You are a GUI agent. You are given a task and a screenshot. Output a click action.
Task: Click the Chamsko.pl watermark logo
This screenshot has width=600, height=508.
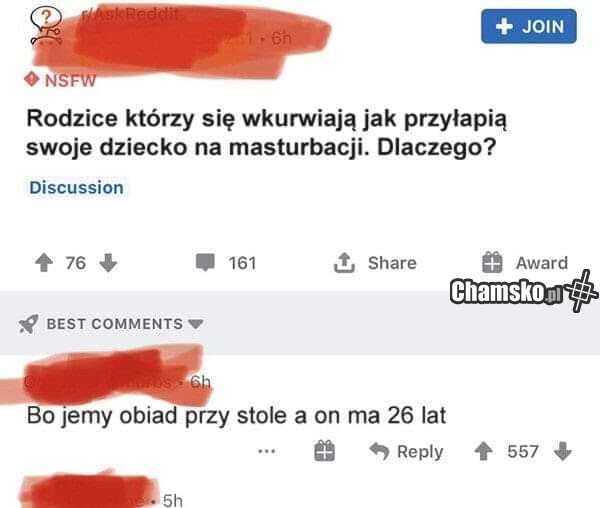click(x=523, y=291)
